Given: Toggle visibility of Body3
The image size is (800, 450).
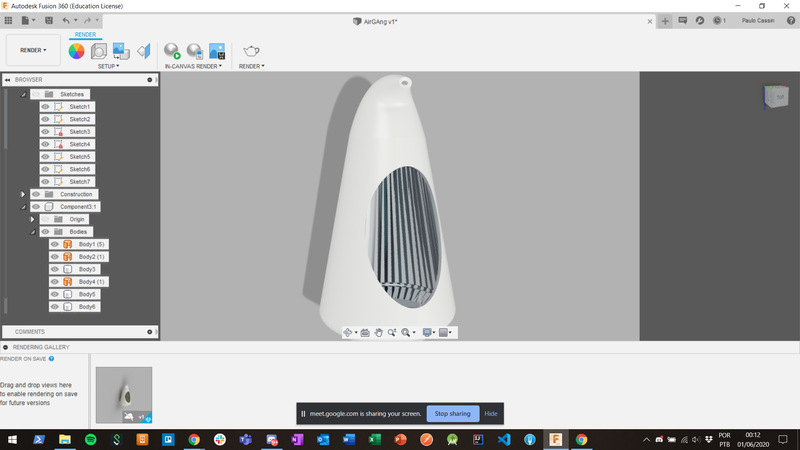Looking at the screenshot, I should point(55,269).
